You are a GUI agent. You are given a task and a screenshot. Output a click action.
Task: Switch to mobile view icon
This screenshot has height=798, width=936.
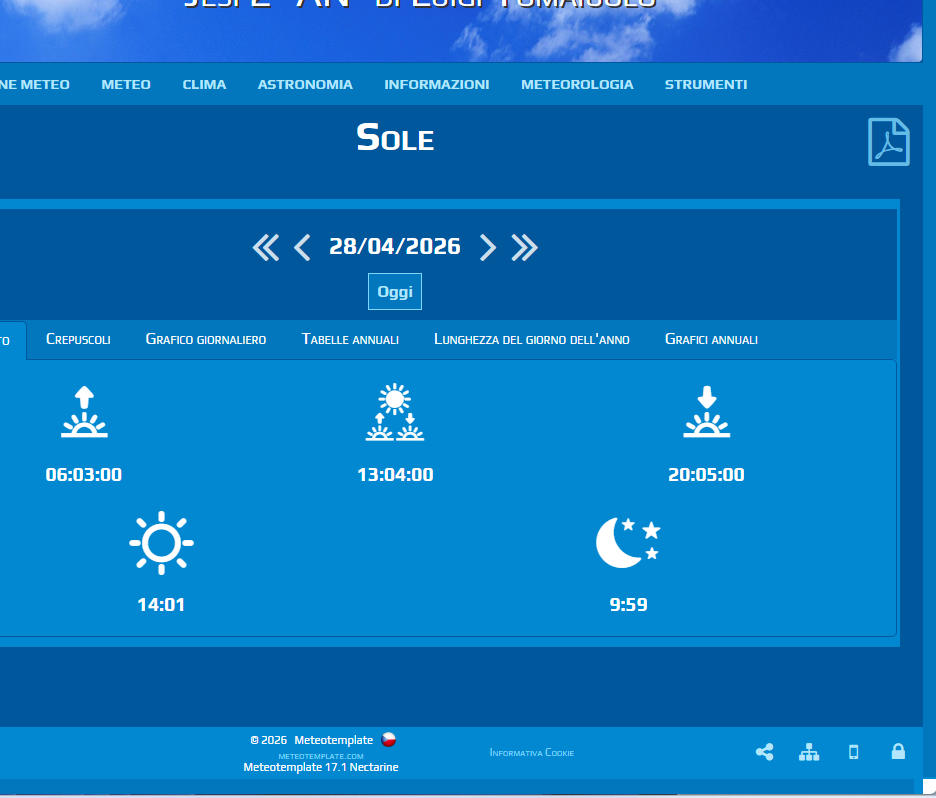[853, 752]
